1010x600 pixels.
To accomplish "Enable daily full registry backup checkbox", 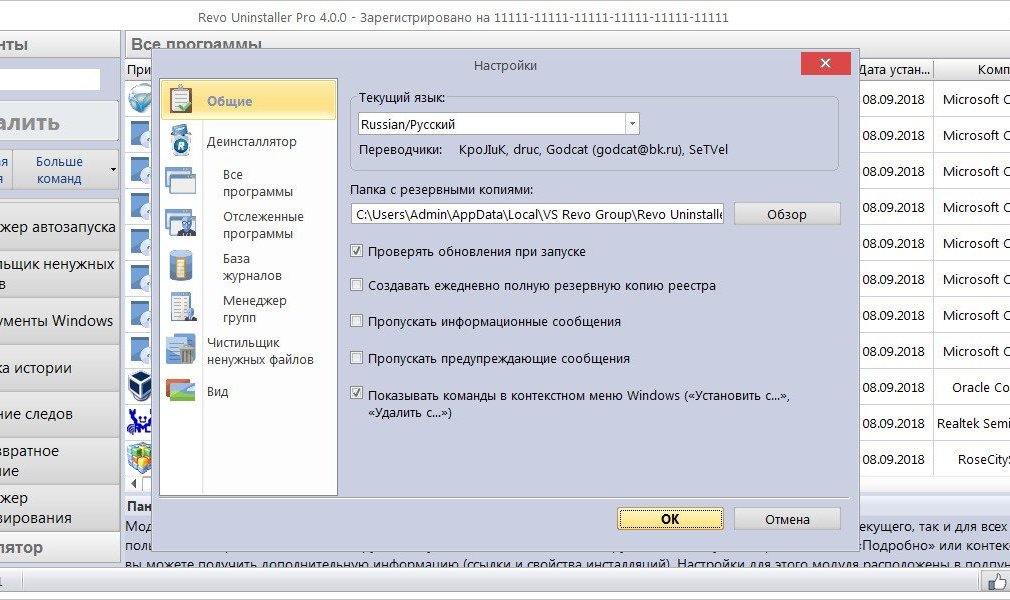I will point(356,285).
